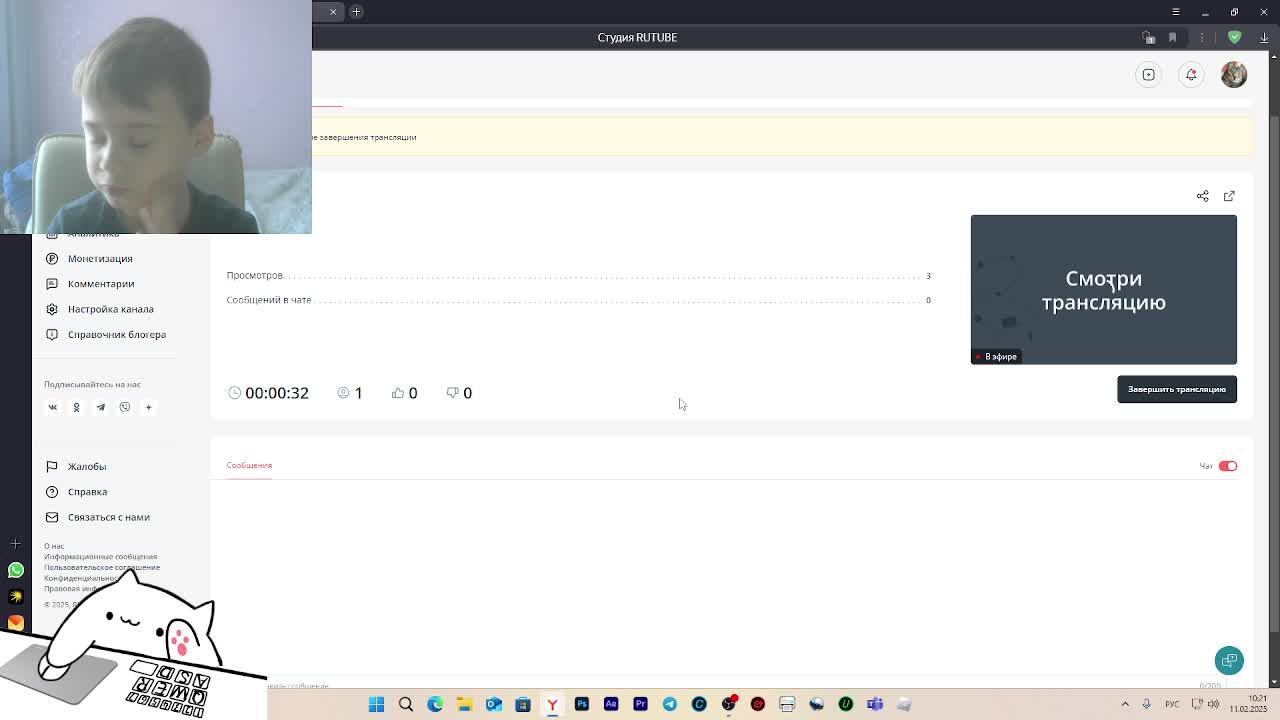Image resolution: width=1280 pixels, height=720 pixels.
Task: Open the notifications bell
Action: click(x=1191, y=75)
